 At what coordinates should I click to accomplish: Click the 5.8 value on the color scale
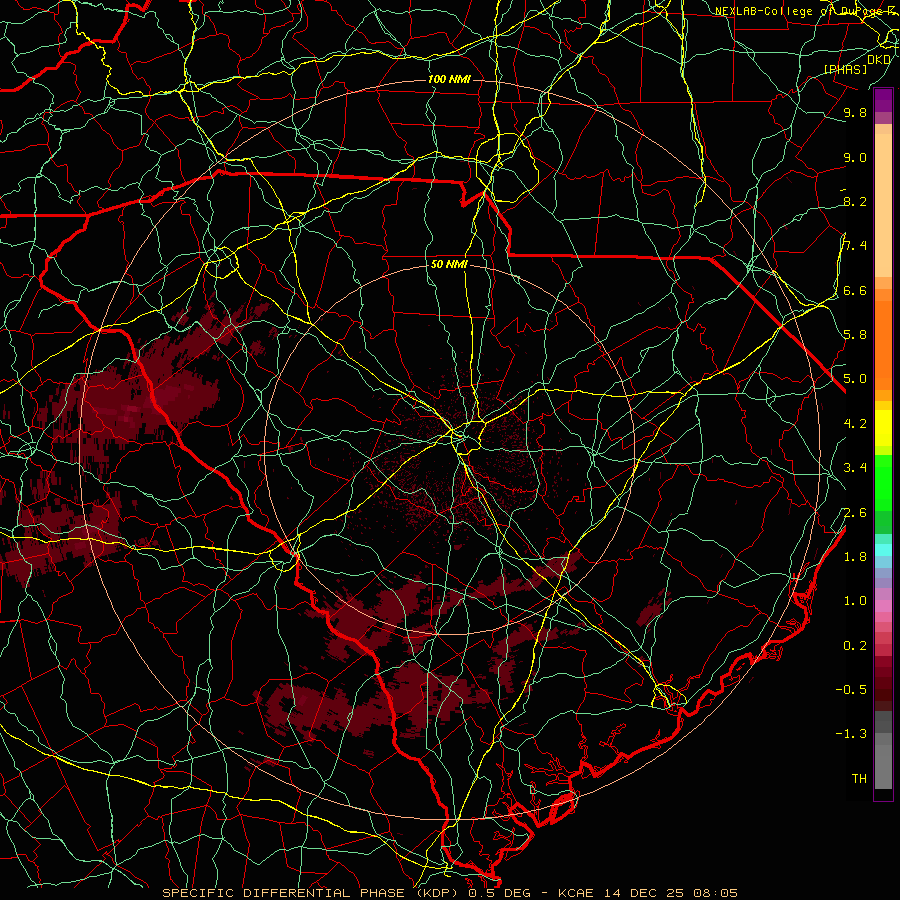[x=855, y=334]
